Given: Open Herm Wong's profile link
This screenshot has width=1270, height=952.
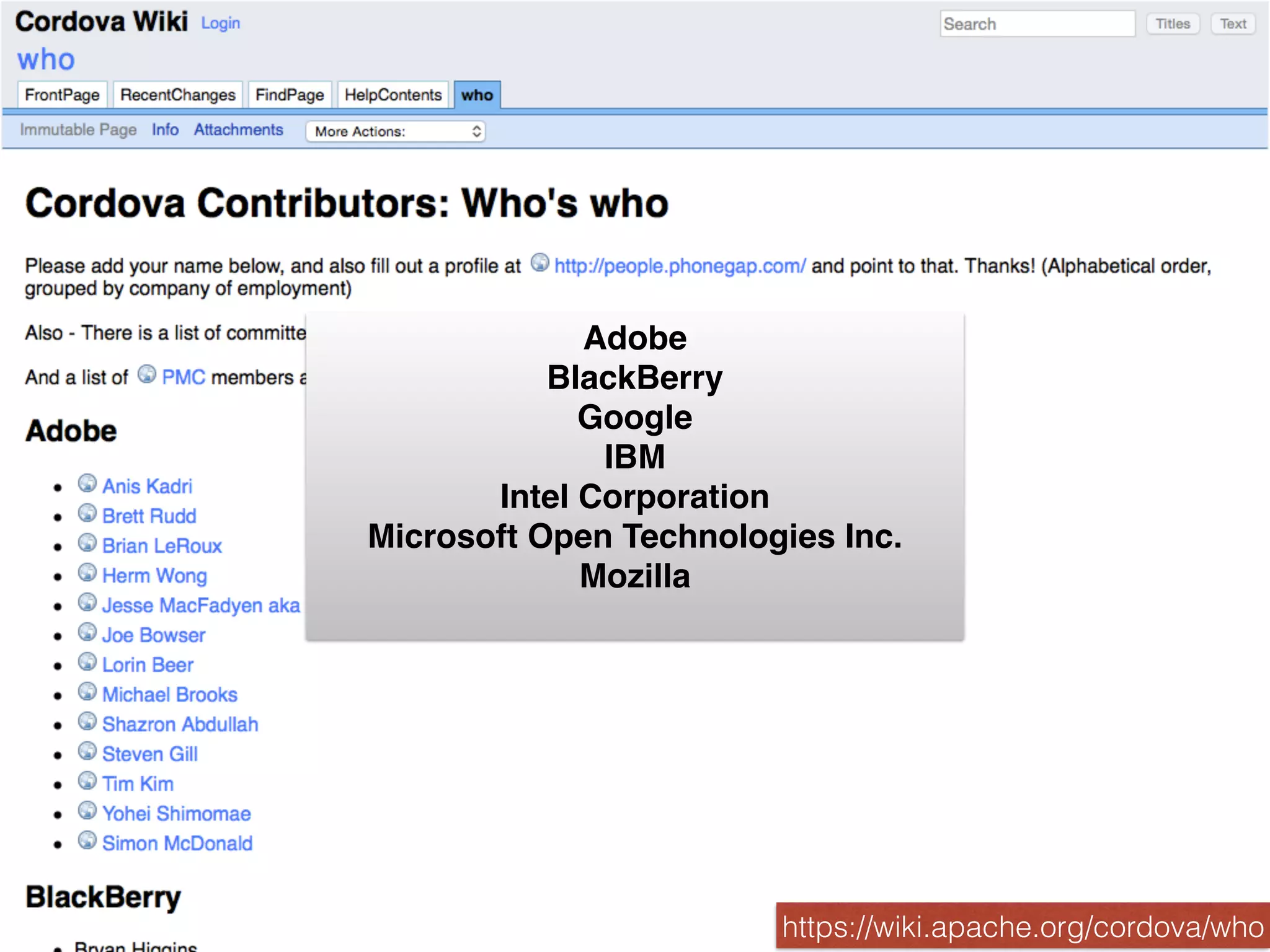Looking at the screenshot, I should coord(154,576).
